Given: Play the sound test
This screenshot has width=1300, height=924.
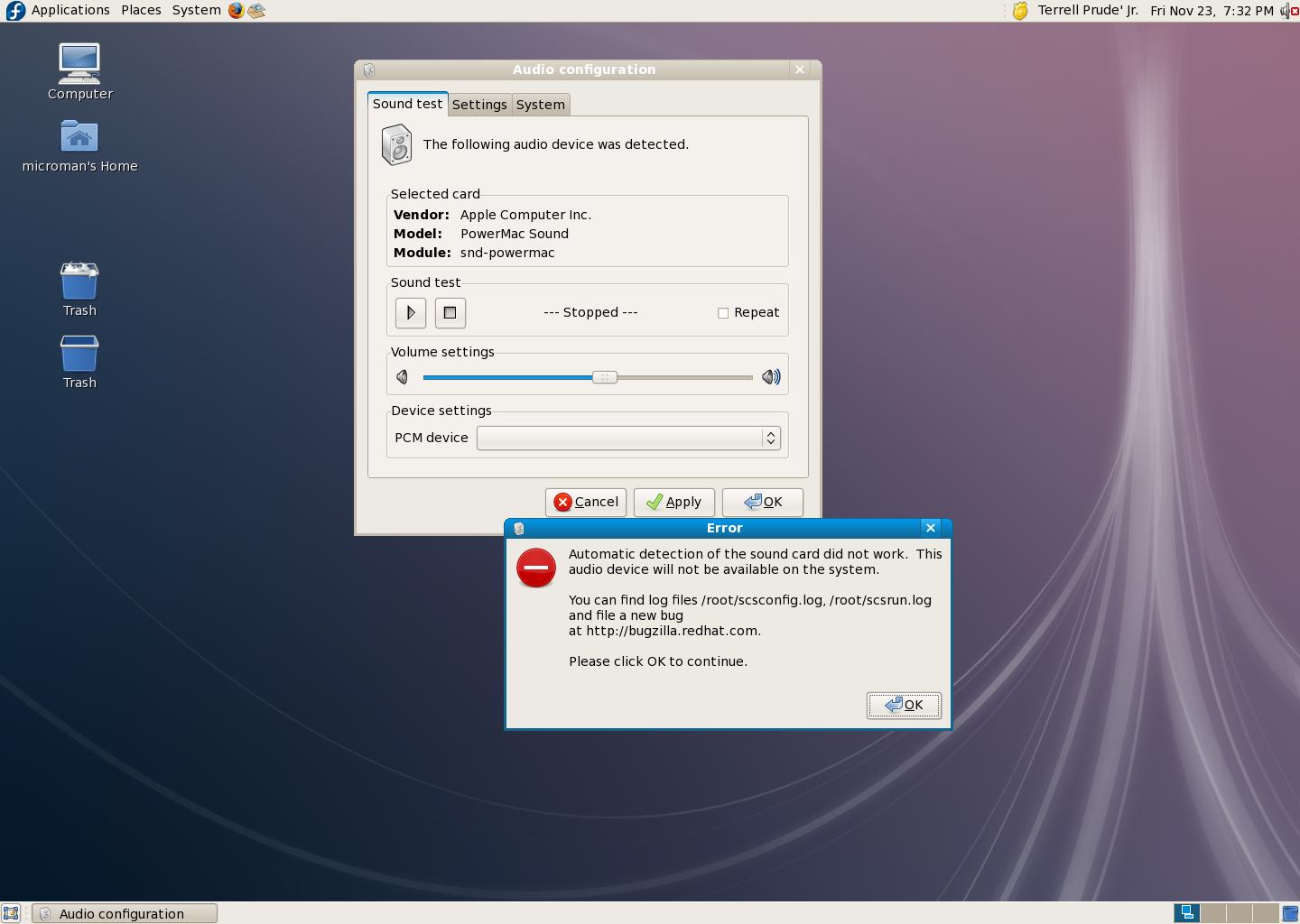Looking at the screenshot, I should (411, 312).
